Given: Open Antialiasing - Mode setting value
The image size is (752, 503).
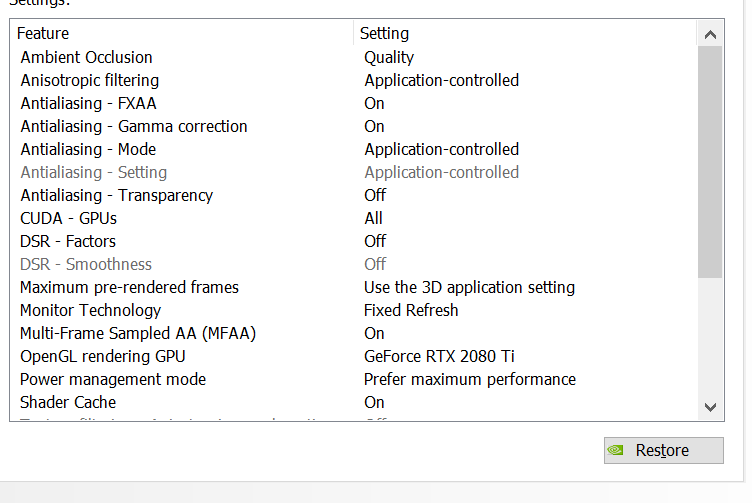Looking at the screenshot, I should 441,150.
